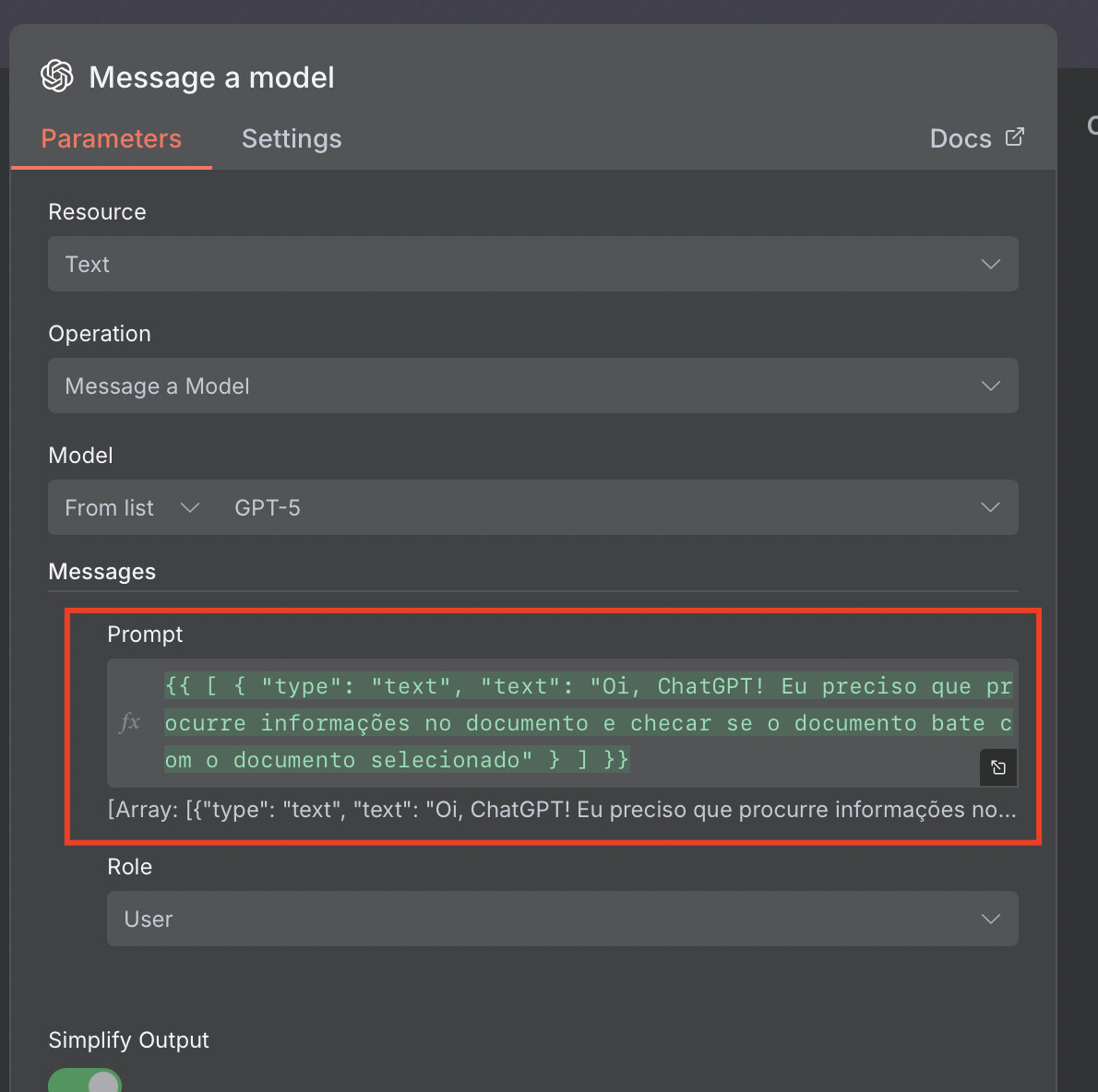Click the chevron arrow next to GPT-5
The width and height of the screenshot is (1098, 1092).
tap(991, 508)
